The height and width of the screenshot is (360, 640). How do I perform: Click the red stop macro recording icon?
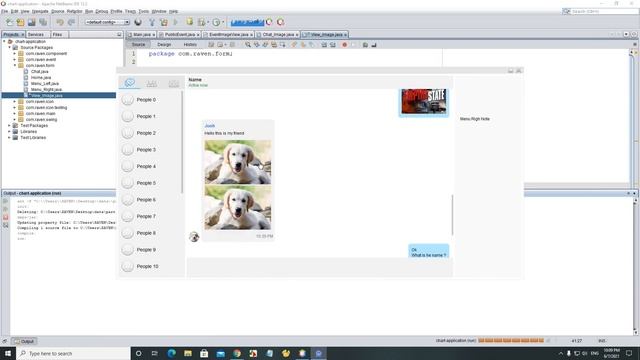tap(344, 44)
